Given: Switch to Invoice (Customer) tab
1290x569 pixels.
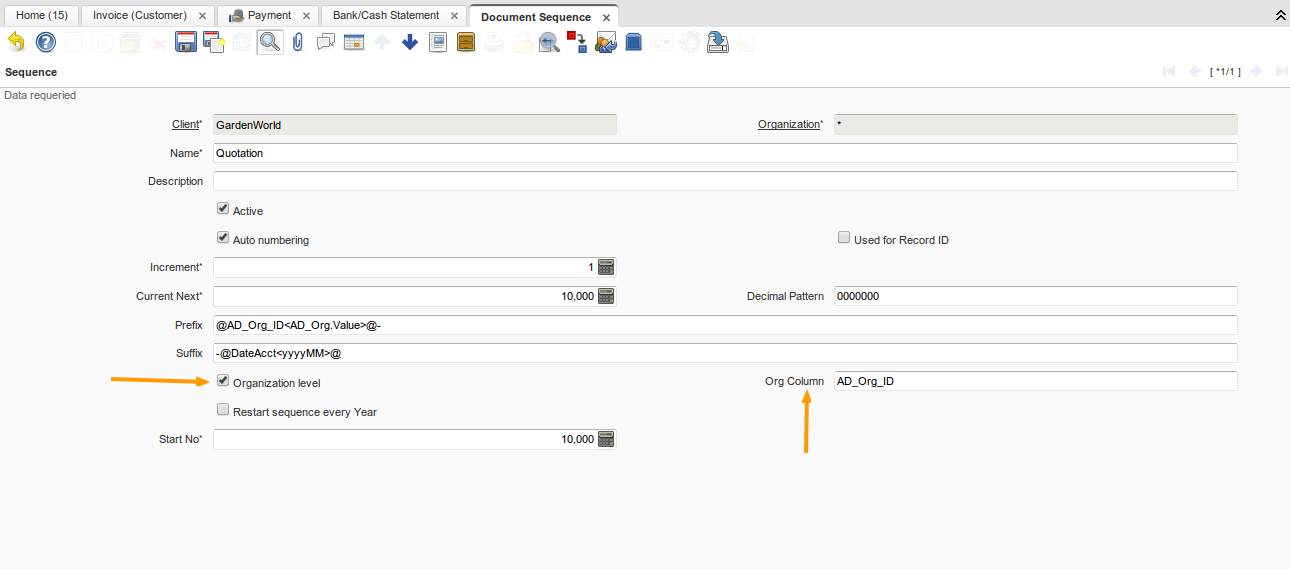Looking at the screenshot, I should (140, 16).
